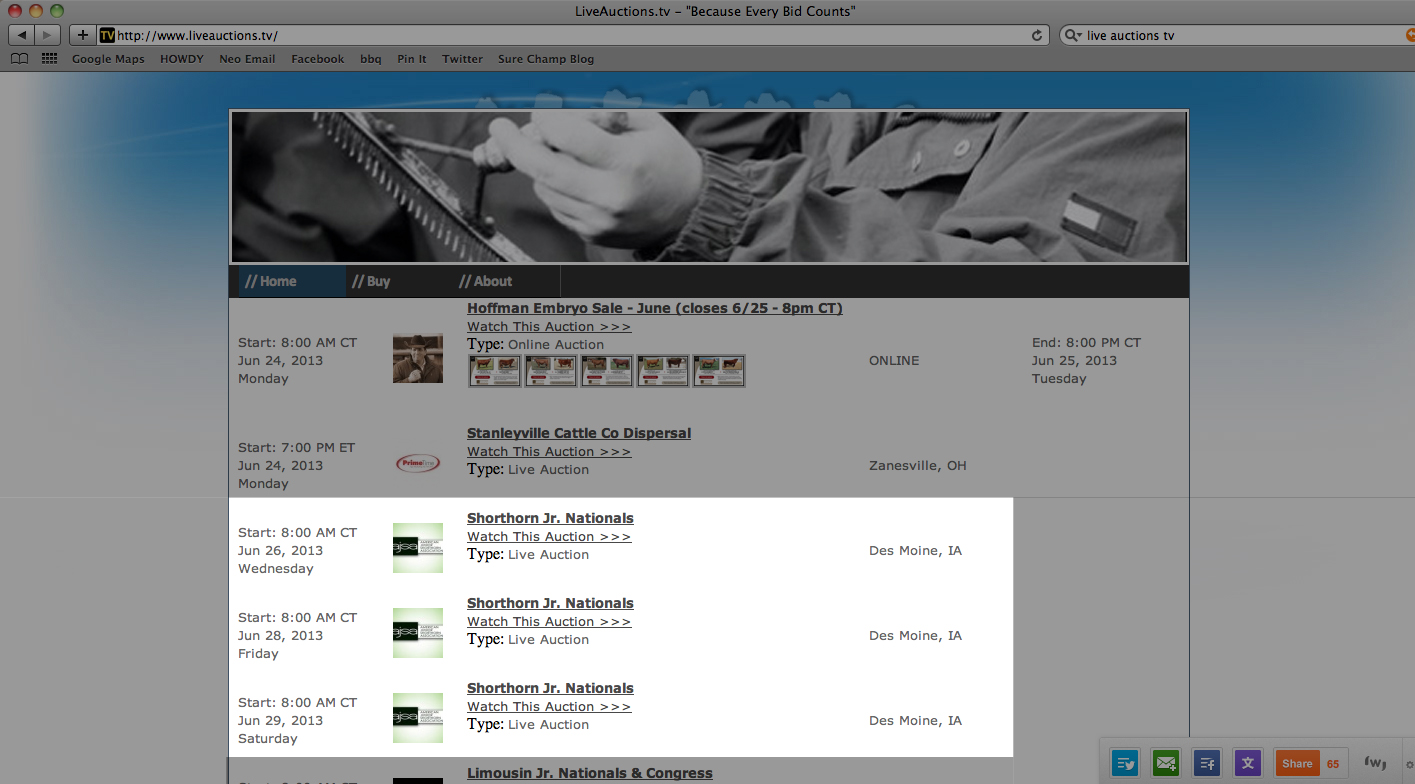This screenshot has width=1415, height=784.
Task: Click the orange Share button
Action: pyautogui.click(x=1297, y=763)
